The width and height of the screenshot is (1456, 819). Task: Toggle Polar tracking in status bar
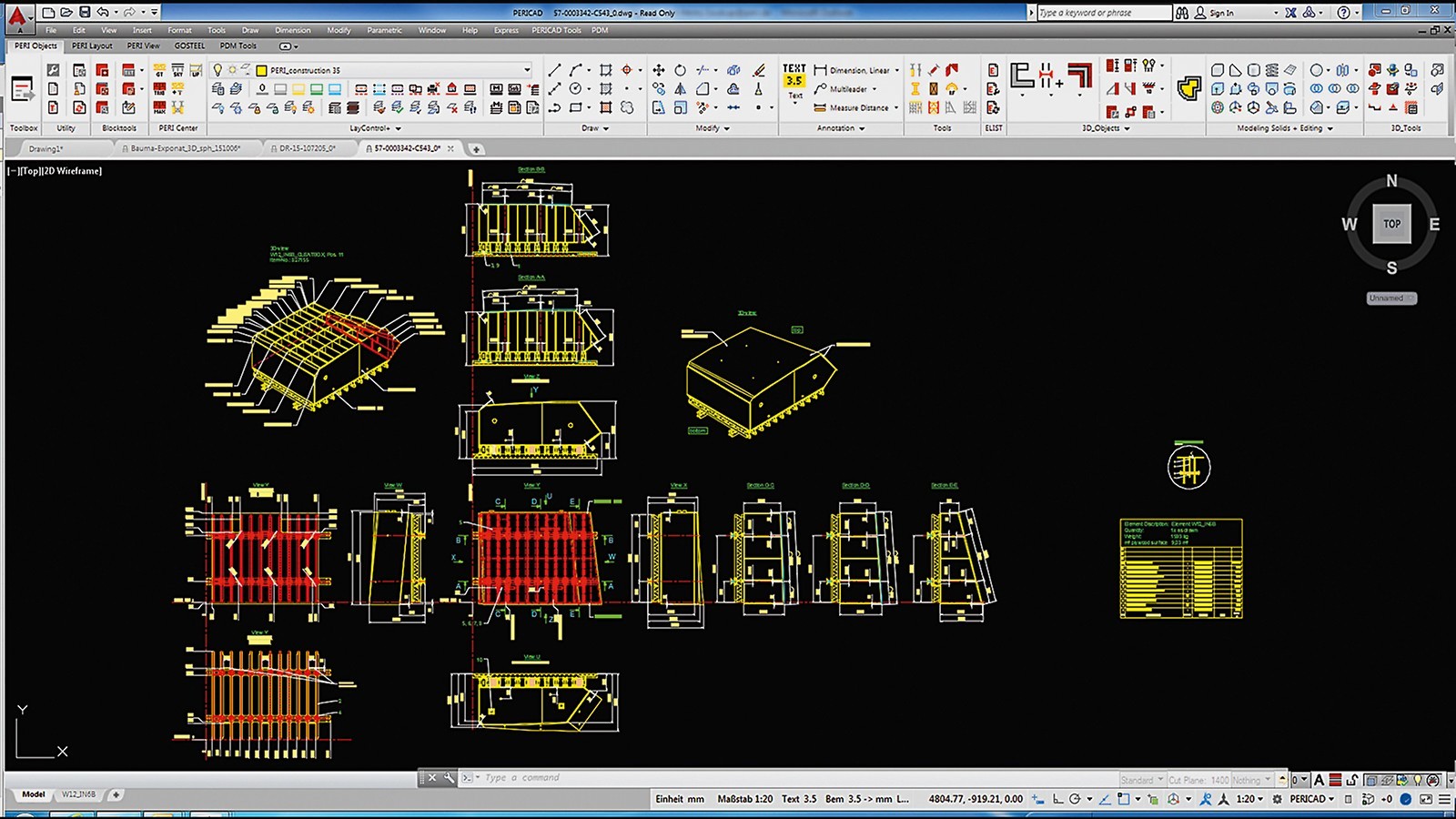pyautogui.click(x=1075, y=799)
